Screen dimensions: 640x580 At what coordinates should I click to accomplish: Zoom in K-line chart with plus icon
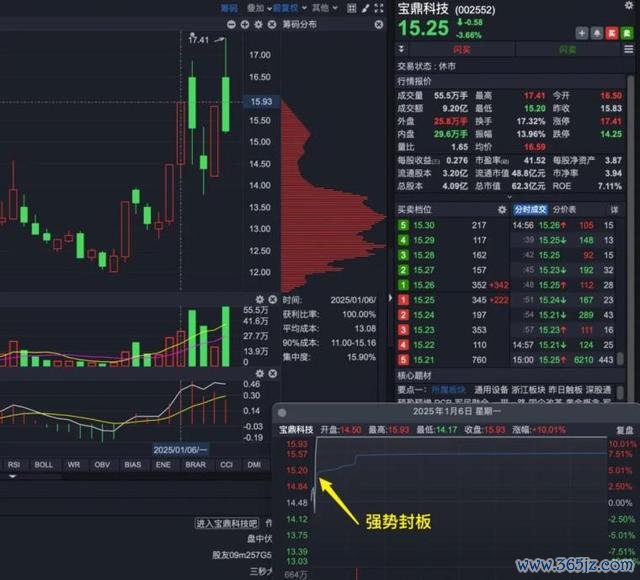245,24
